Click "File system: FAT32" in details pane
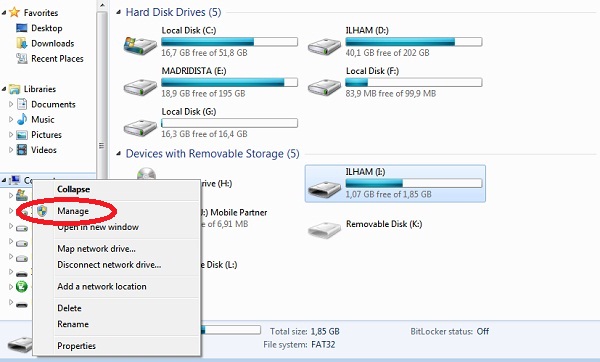This screenshot has width=600, height=362. click(x=299, y=345)
